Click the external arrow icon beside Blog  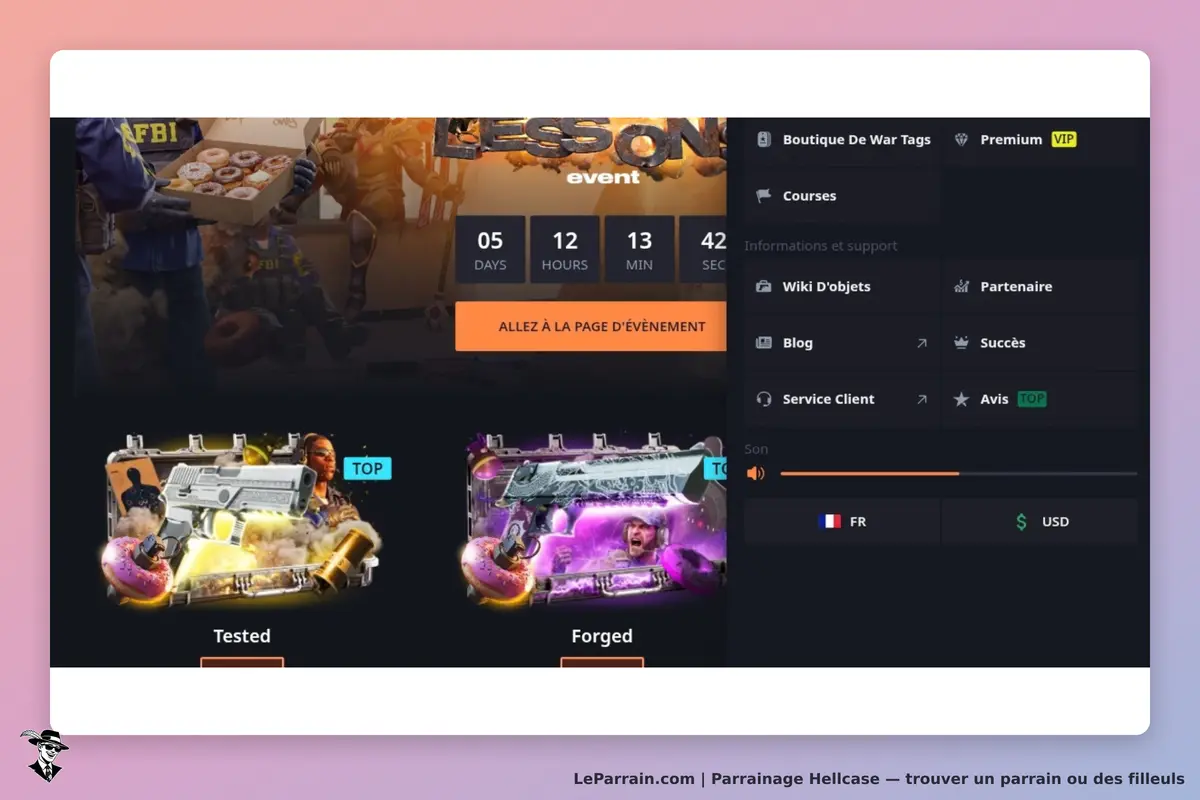coord(922,343)
